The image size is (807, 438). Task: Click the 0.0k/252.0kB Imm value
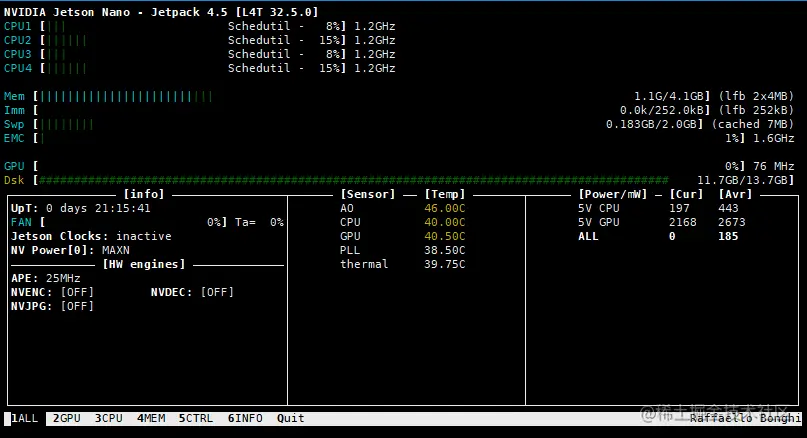pyautogui.click(x=661, y=110)
